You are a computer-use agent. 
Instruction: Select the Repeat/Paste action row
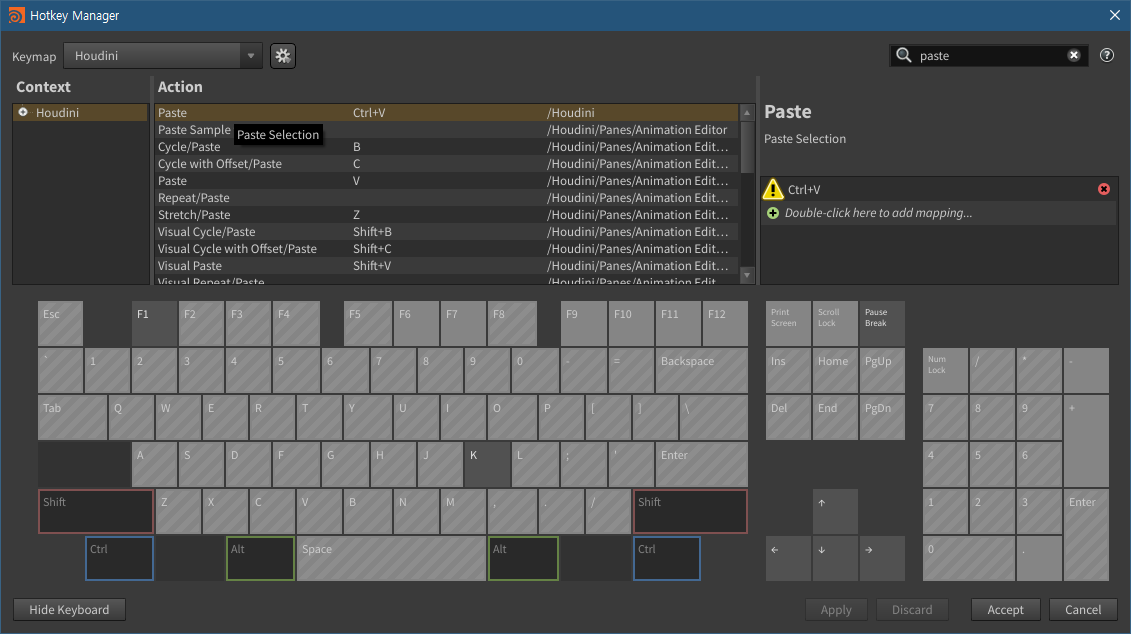(x=446, y=198)
